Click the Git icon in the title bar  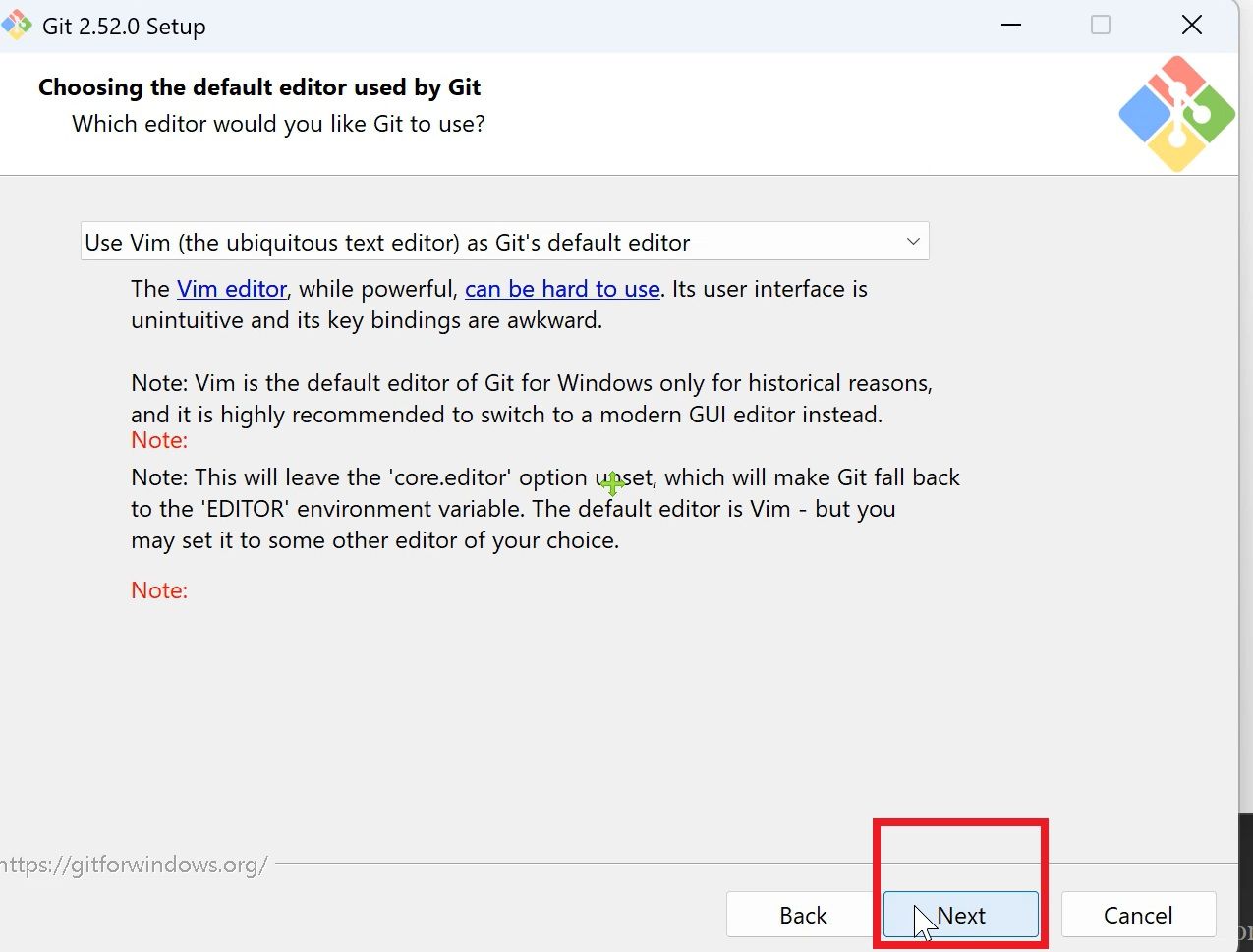(17, 26)
